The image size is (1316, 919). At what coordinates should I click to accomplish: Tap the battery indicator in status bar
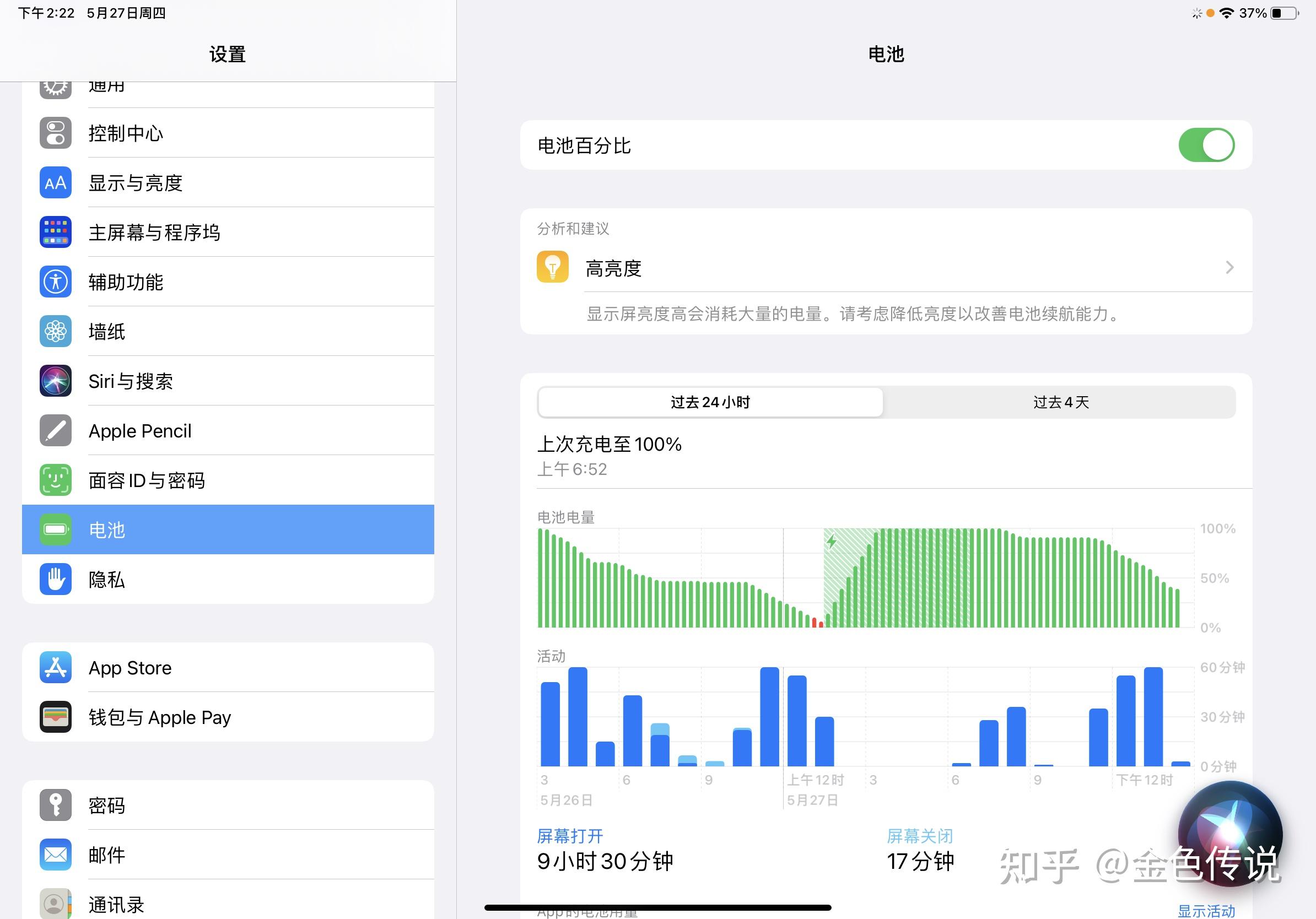coord(1285,13)
